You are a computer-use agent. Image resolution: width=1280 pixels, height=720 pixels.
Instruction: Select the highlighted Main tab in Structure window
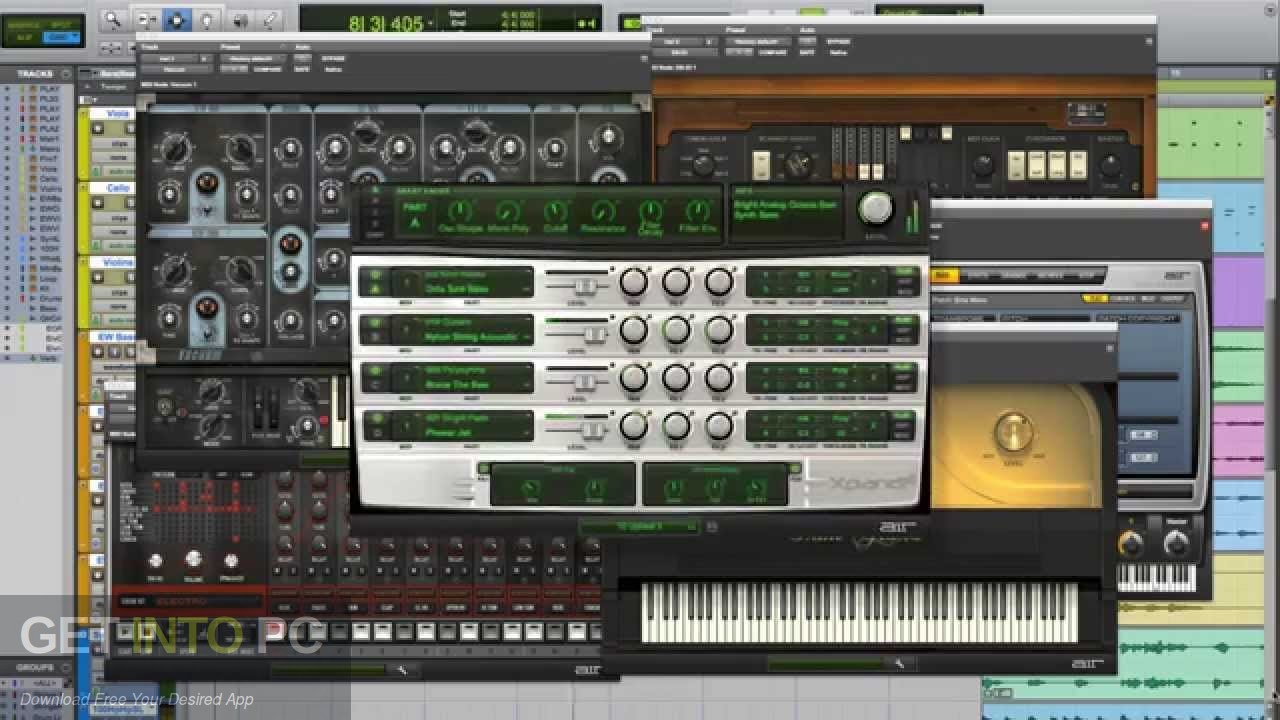(944, 275)
